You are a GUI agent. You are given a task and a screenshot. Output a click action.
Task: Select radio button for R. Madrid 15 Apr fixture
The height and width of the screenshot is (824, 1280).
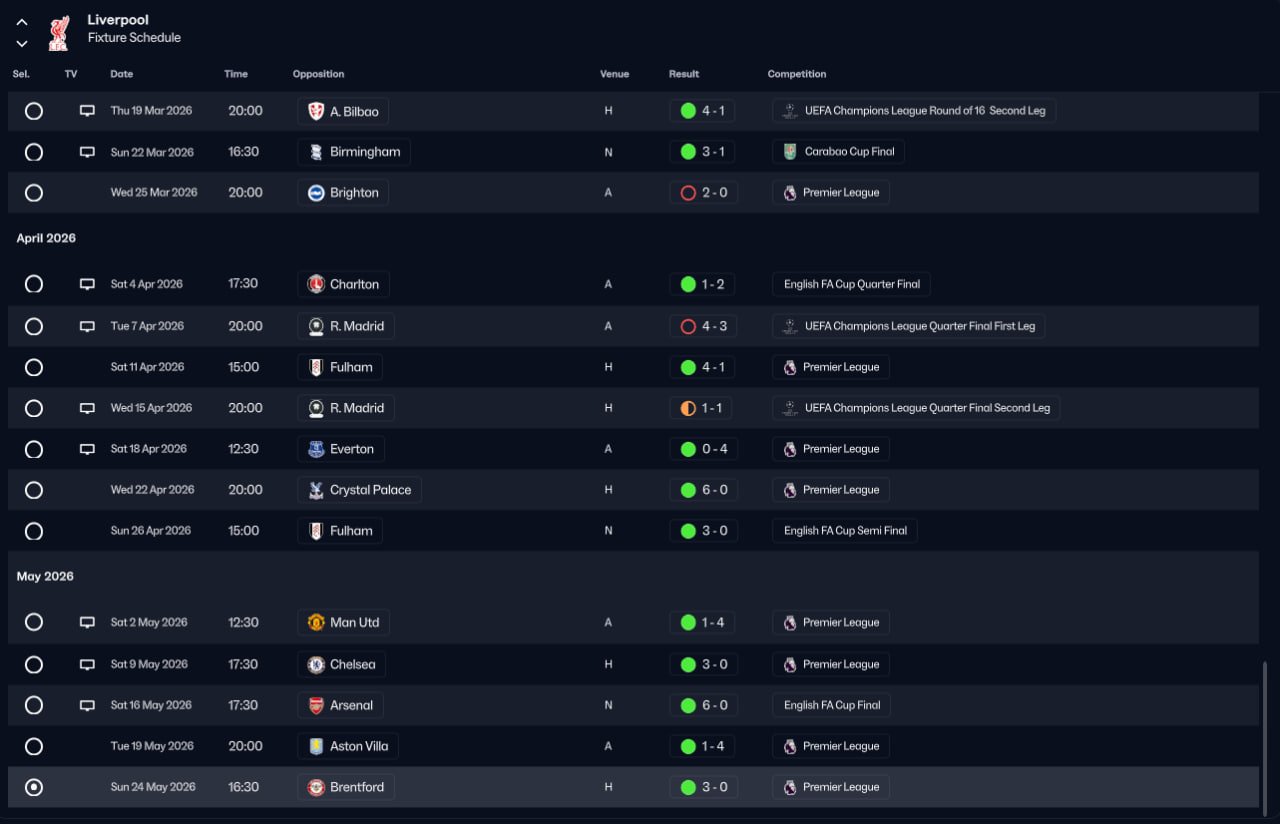pyautogui.click(x=34, y=408)
